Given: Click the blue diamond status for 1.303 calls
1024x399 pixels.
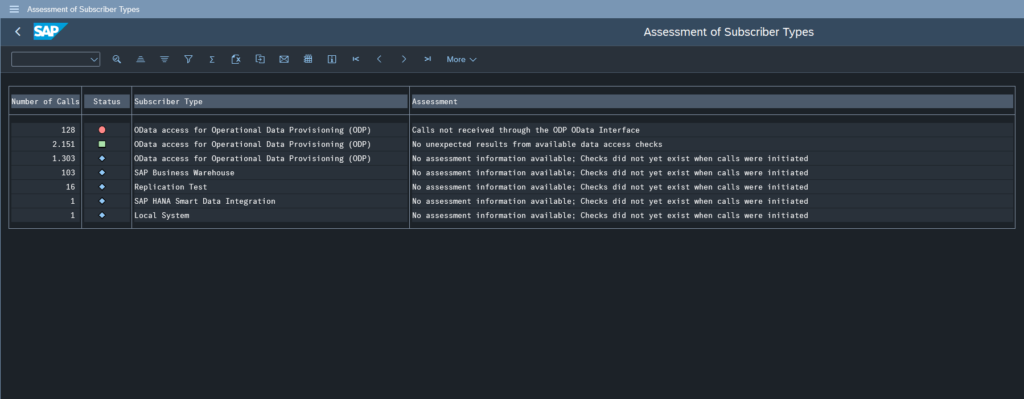Looking at the screenshot, I should (x=102, y=159).
